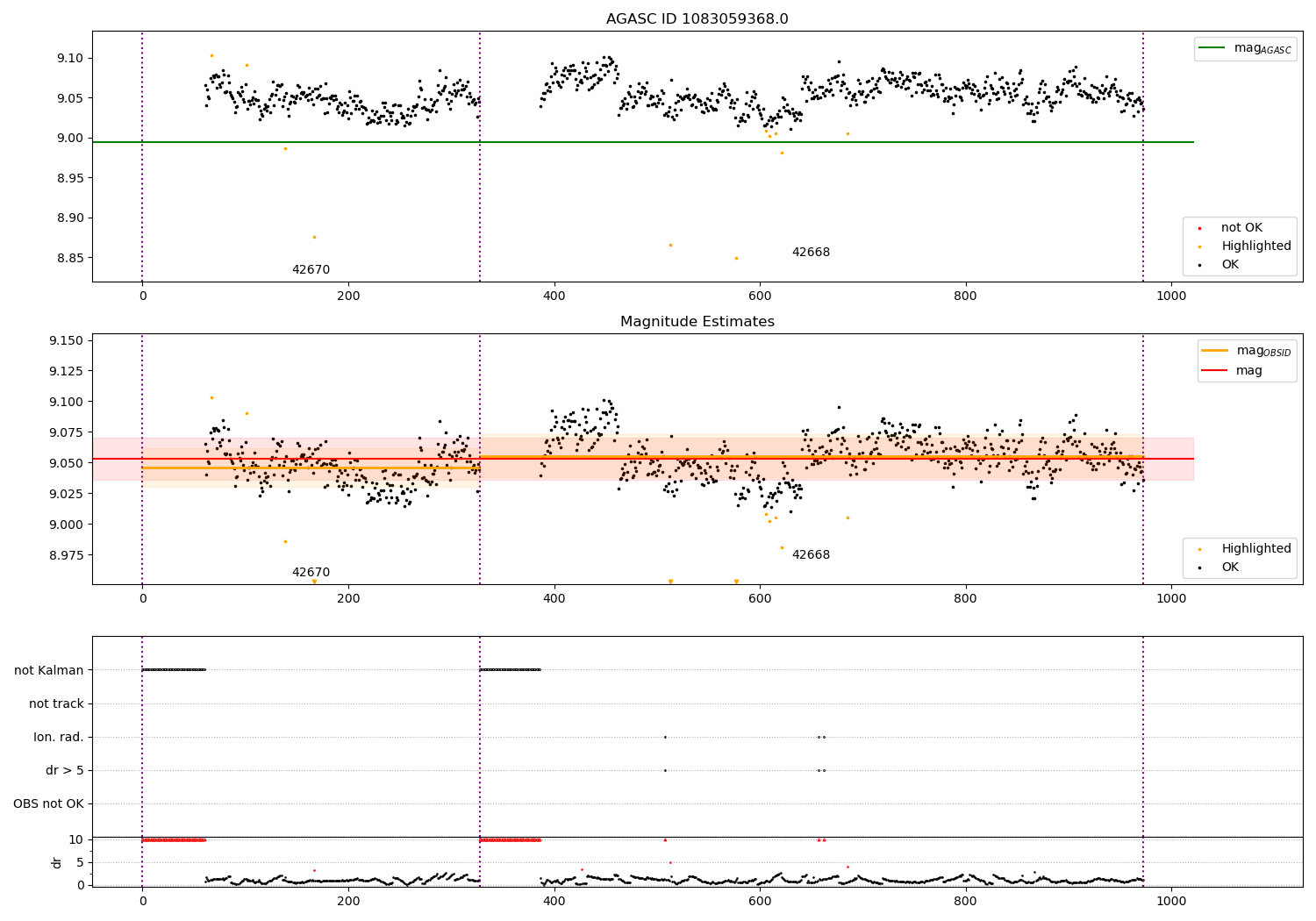Click the 'Magnitude Estimates' plot title
The height and width of the screenshot is (921, 1316).
[697, 322]
